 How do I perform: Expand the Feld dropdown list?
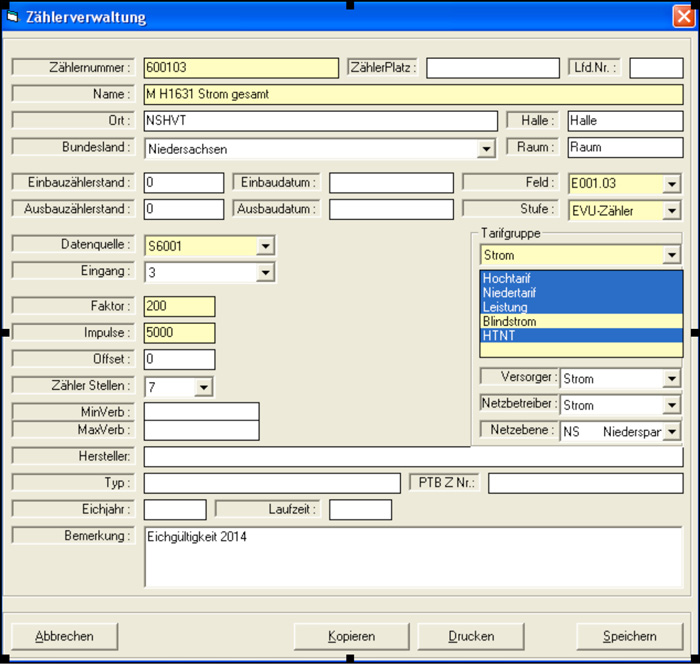671,184
